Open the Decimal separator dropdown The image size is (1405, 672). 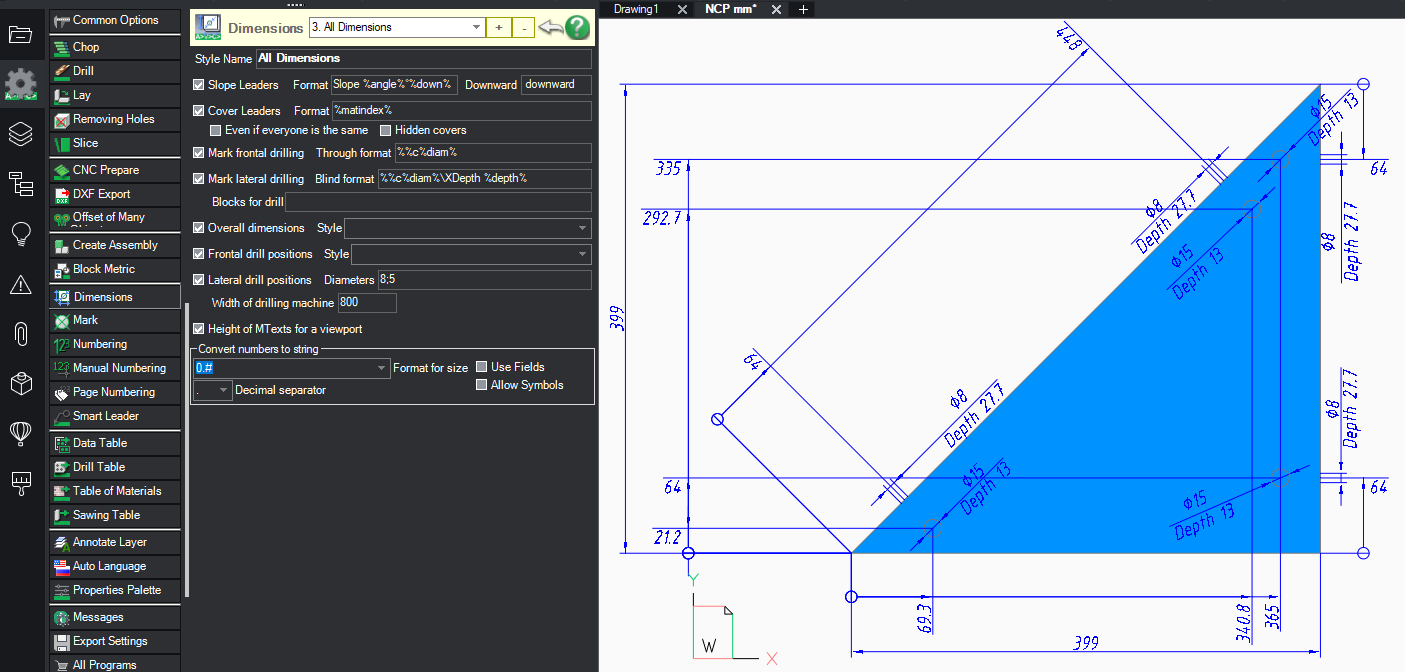pyautogui.click(x=212, y=390)
